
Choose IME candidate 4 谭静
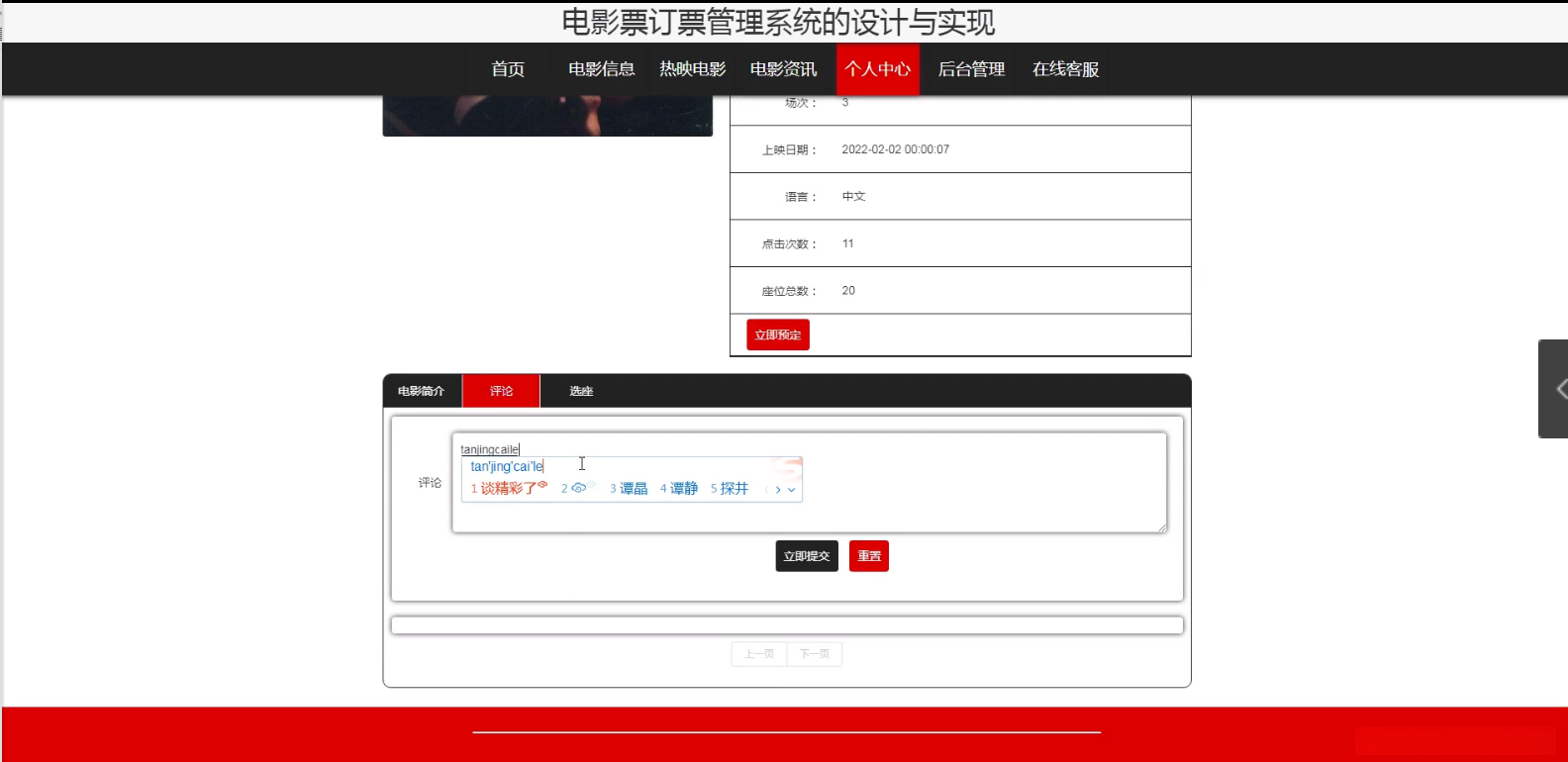pos(679,489)
